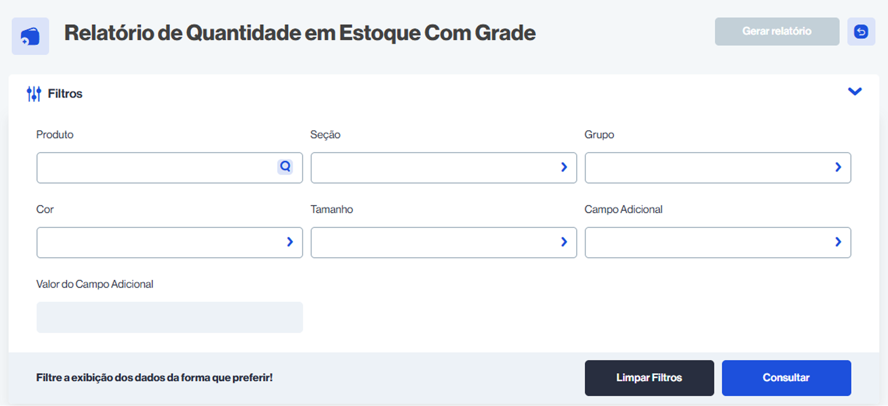Image resolution: width=888 pixels, height=406 pixels.
Task: Select the Campo Adicional field box
Action: pyautogui.click(x=706, y=243)
